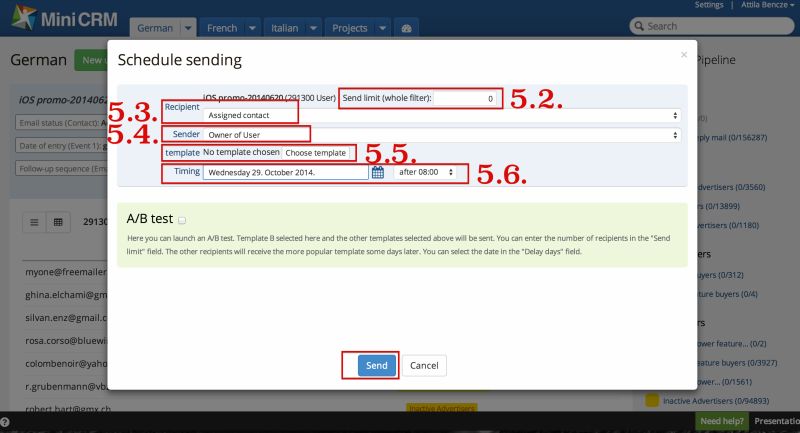Click the Search box
800x433 pixels.
click(x=712, y=26)
